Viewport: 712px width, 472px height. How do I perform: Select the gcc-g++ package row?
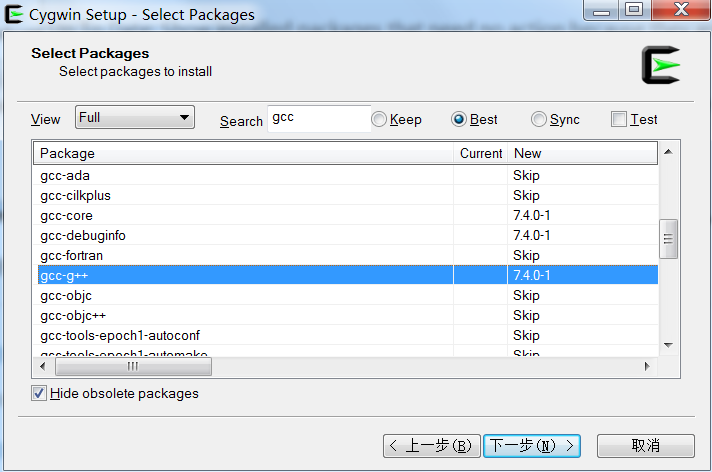click(346, 275)
